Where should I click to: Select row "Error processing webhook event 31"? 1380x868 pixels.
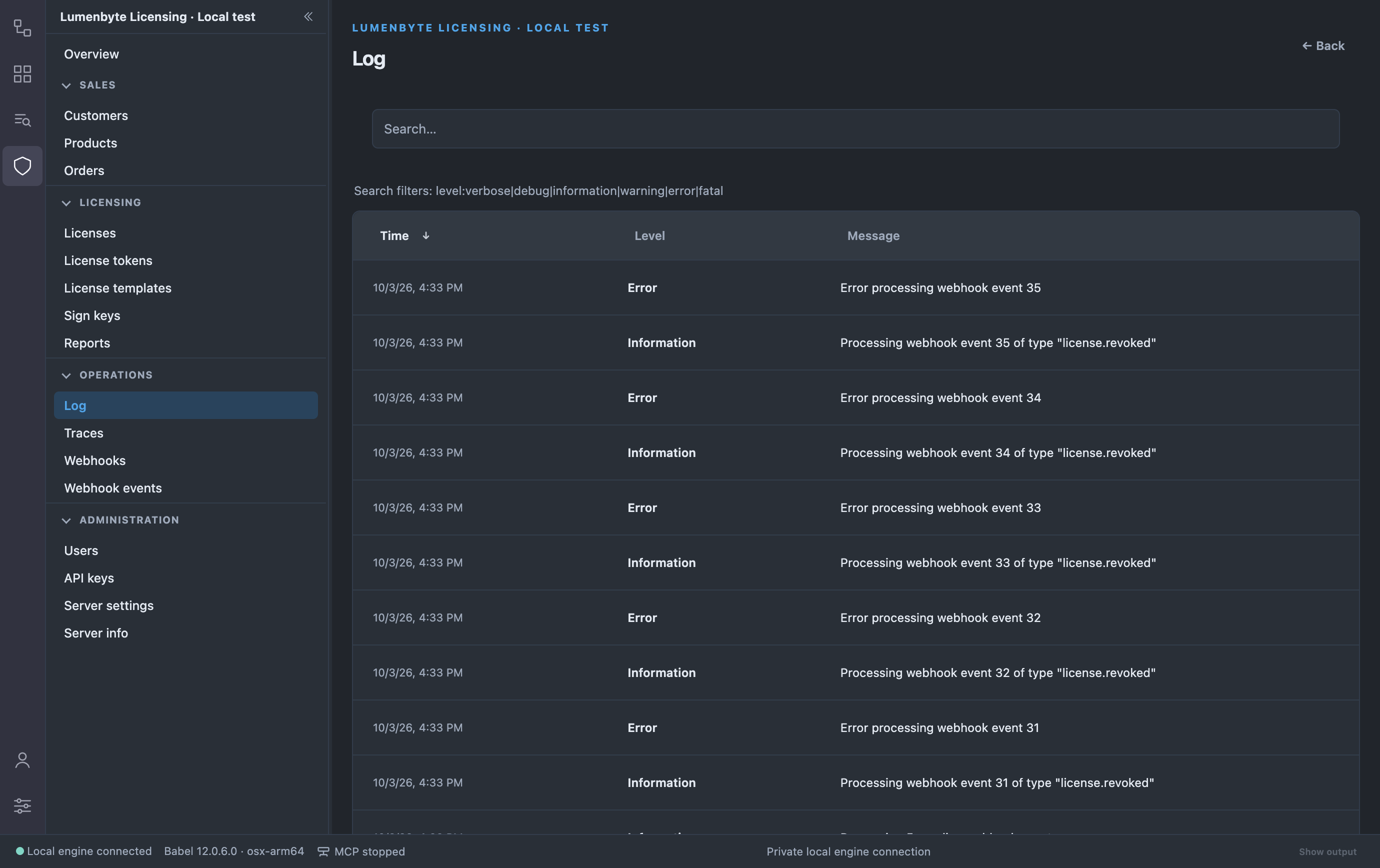pyautogui.click(x=855, y=727)
